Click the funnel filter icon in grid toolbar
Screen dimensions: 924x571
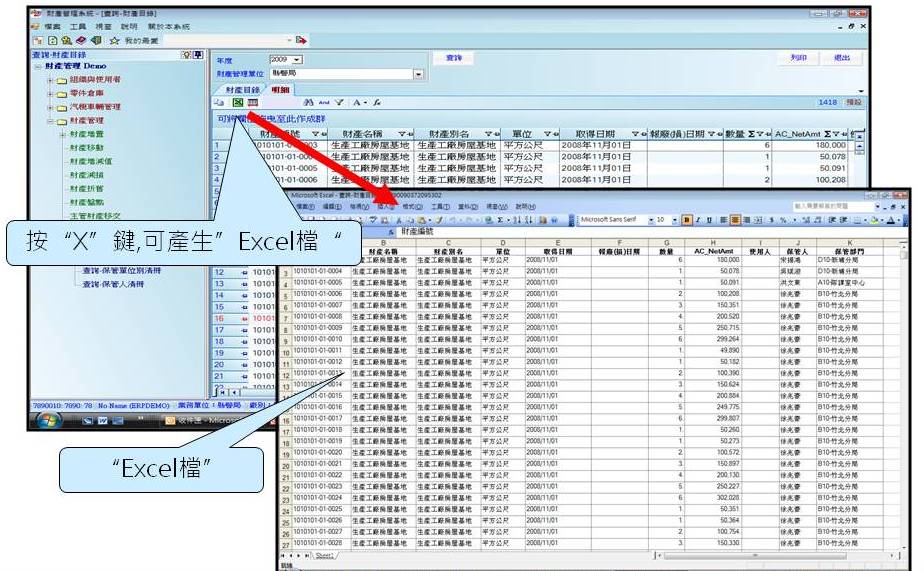click(339, 102)
